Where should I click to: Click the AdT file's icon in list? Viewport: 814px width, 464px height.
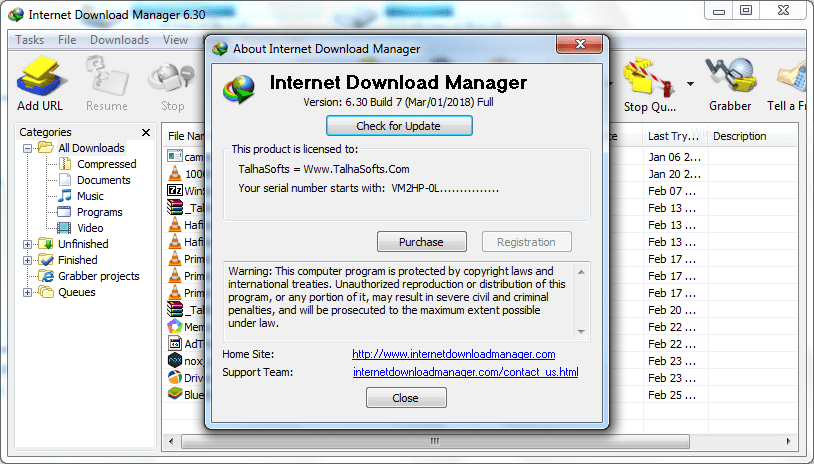[175, 343]
